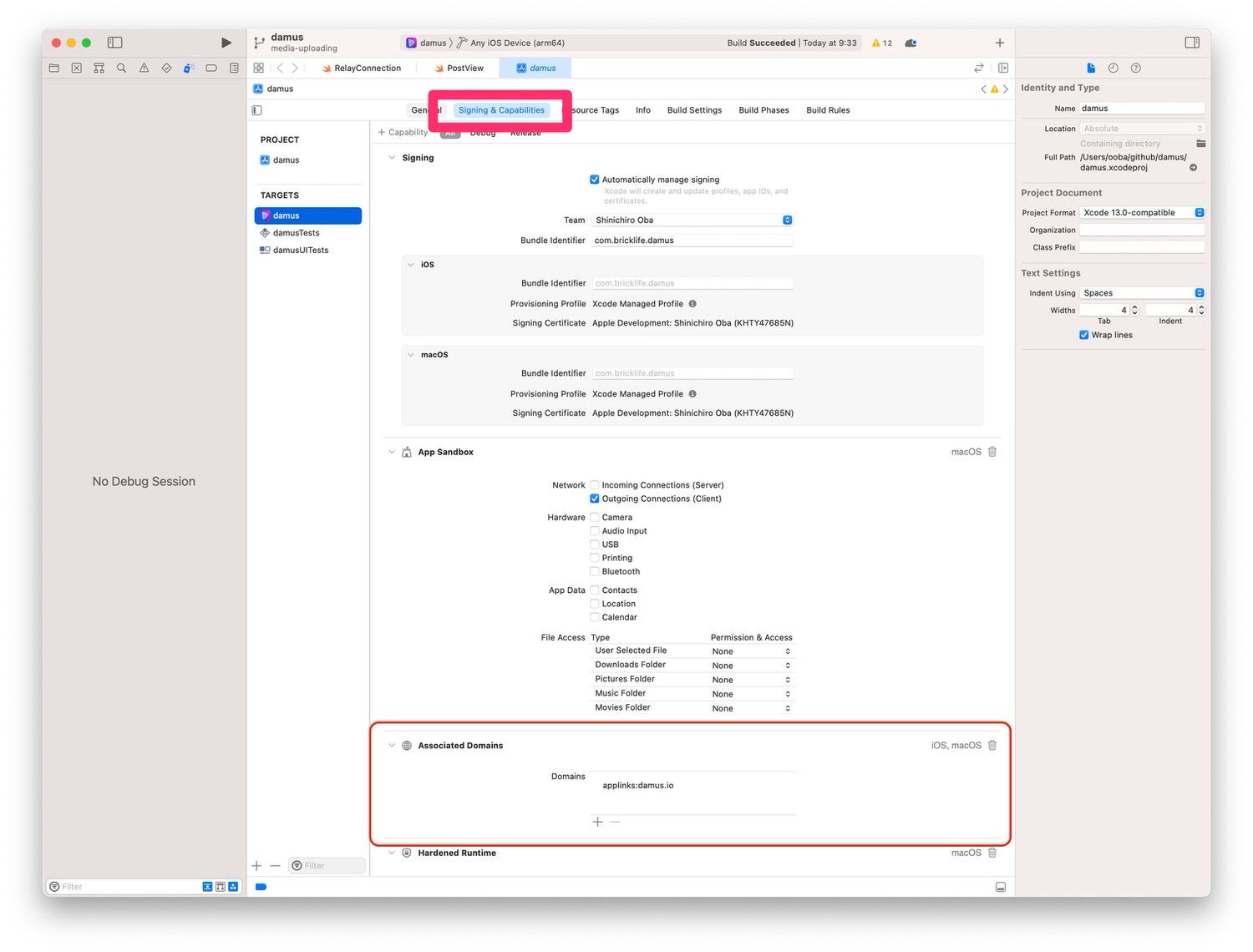This screenshot has width=1253, height=952.
Task: Switch to the Build Settings tab
Action: click(x=694, y=110)
